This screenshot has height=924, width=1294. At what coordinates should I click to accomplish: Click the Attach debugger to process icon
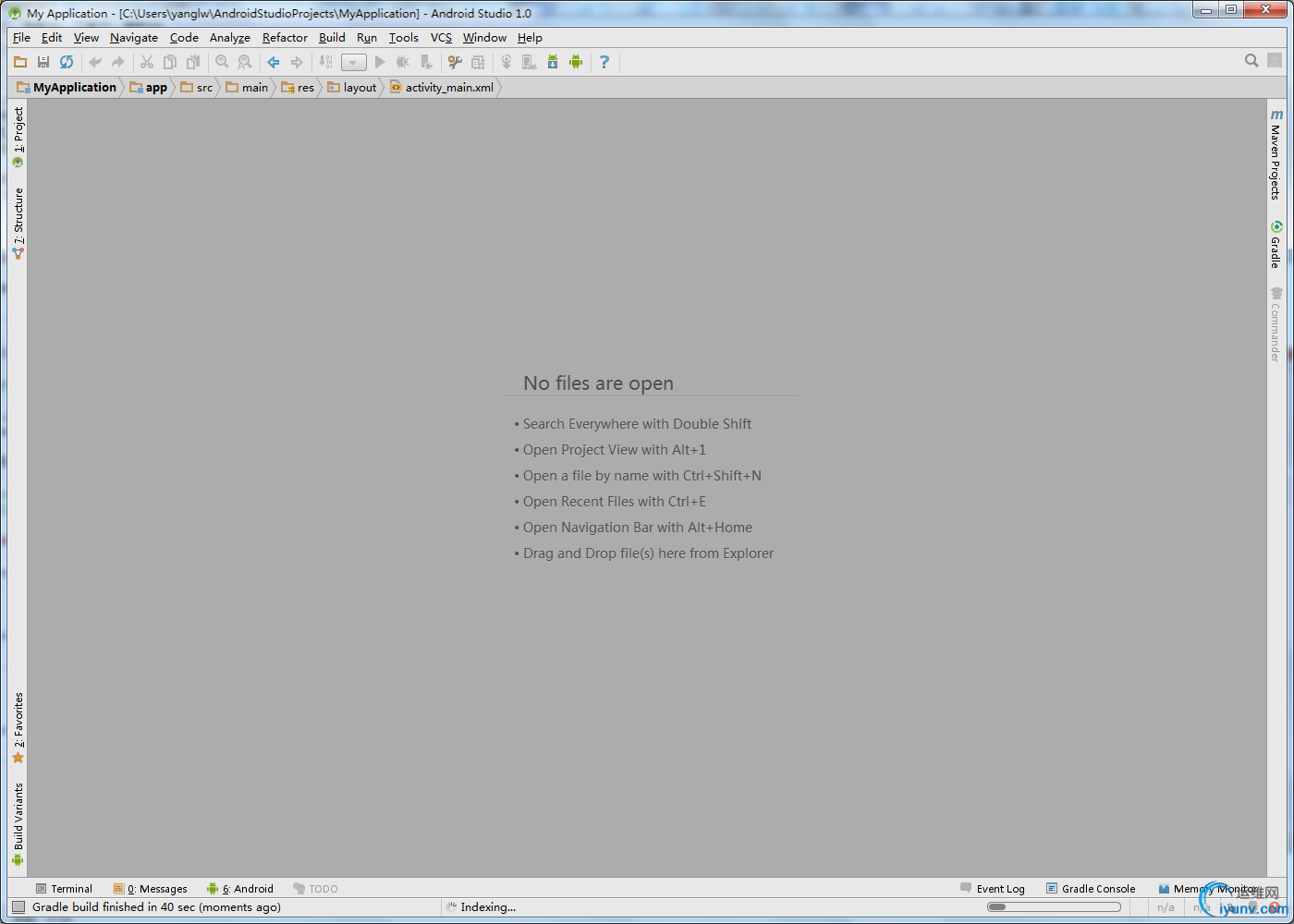point(426,62)
